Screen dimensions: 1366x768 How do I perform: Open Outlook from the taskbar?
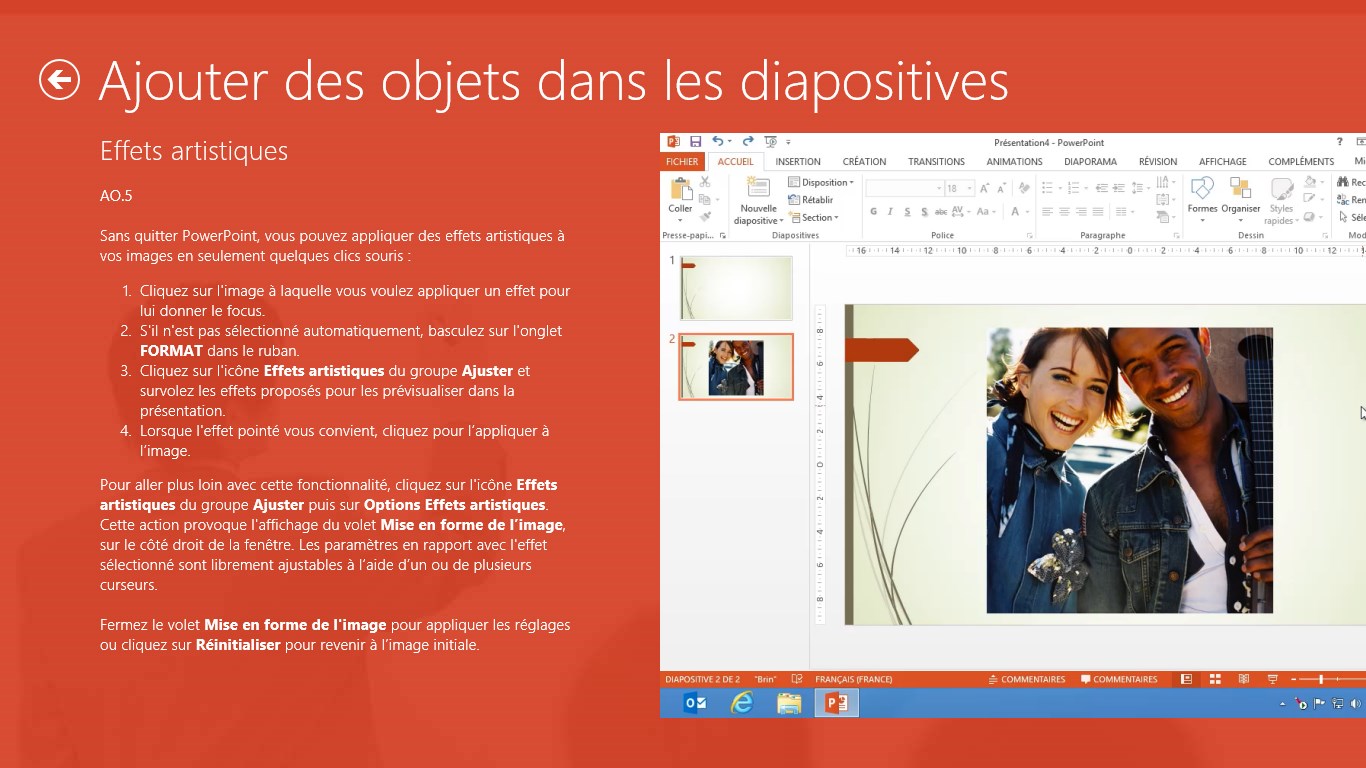click(695, 703)
